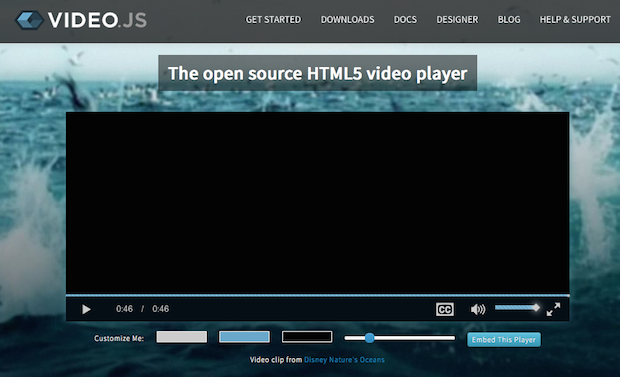Visit the Blog page
The image size is (620, 377).
(x=509, y=19)
